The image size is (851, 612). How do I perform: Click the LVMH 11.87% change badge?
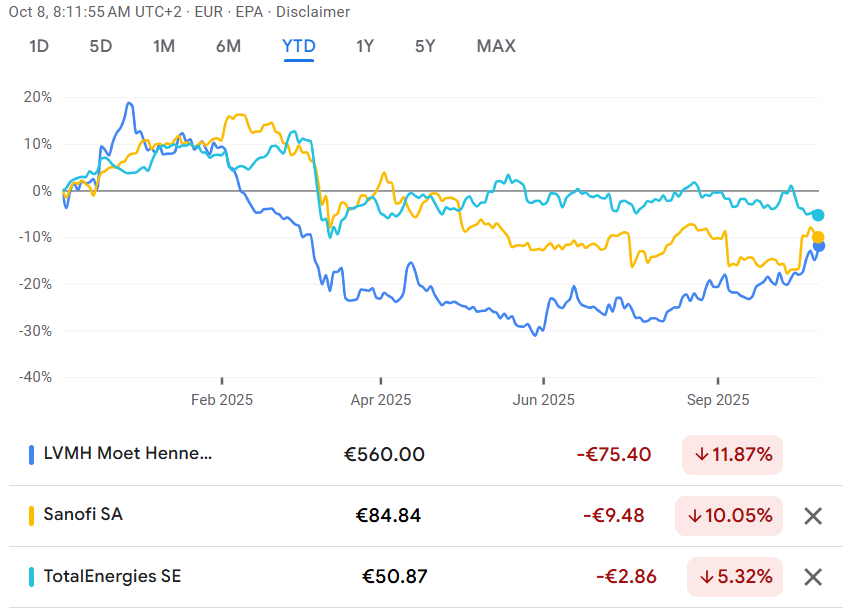pos(732,455)
